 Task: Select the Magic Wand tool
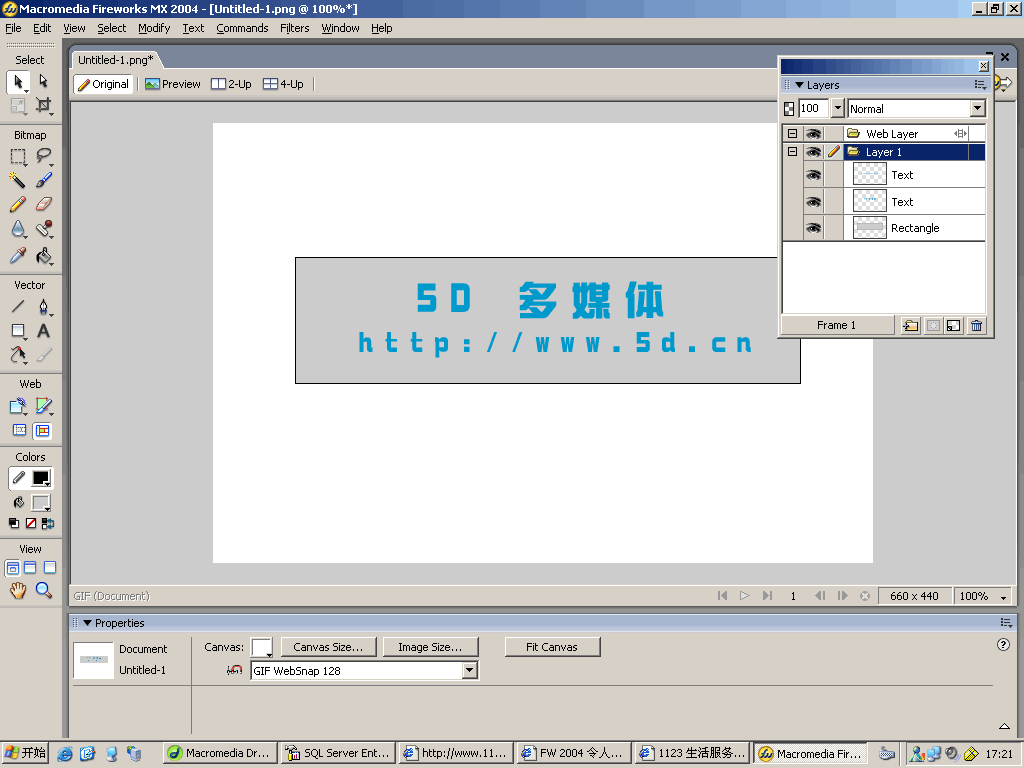[x=18, y=180]
